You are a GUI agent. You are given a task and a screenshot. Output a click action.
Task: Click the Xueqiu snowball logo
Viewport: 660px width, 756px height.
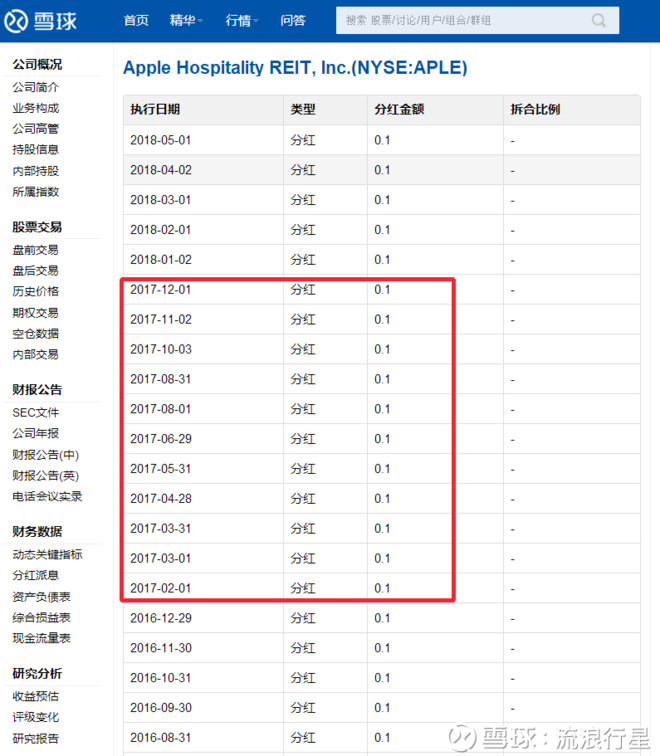(x=40, y=21)
